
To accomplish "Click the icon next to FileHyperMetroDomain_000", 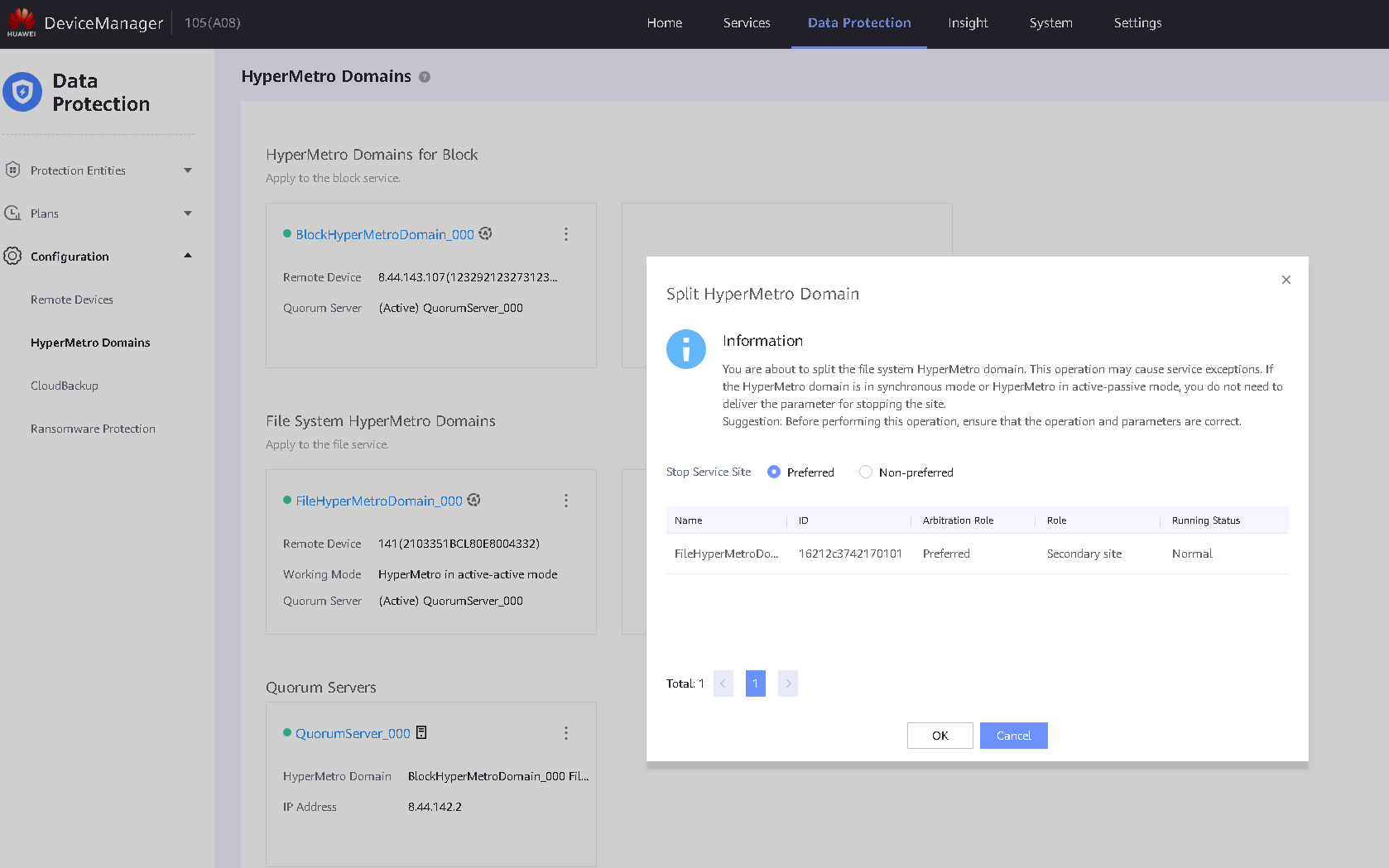I will click(x=474, y=500).
